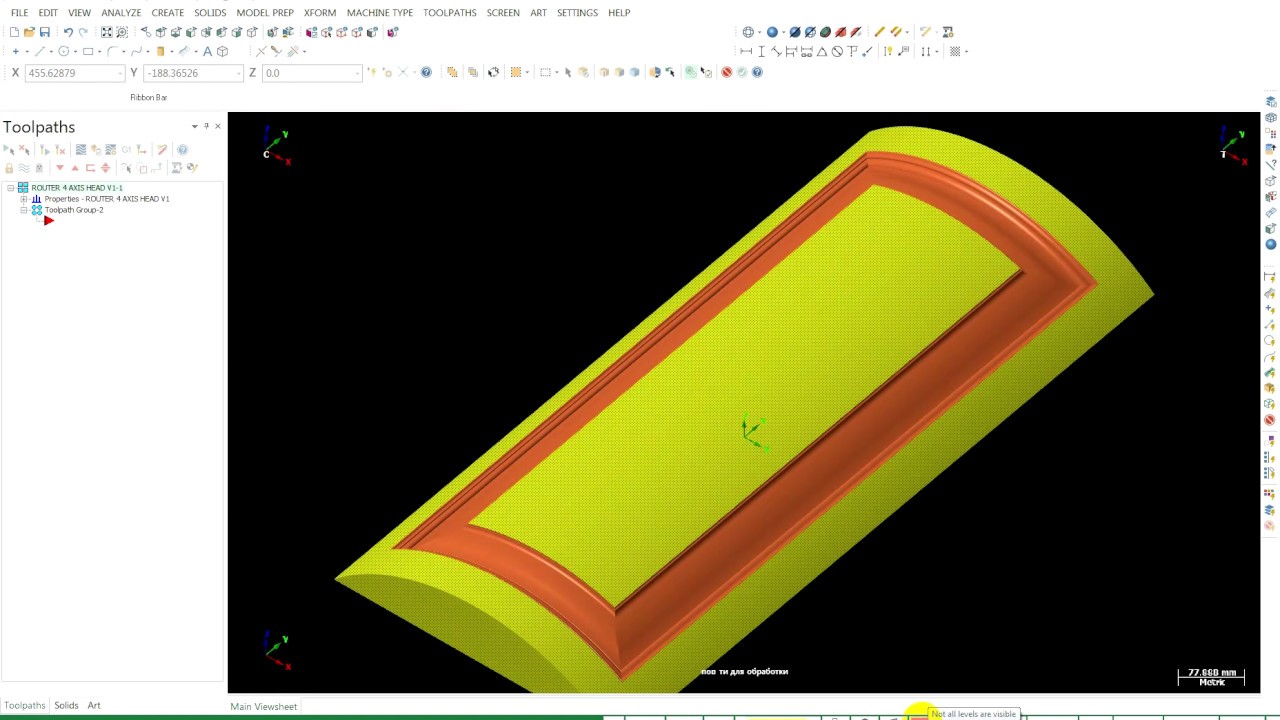Image resolution: width=1280 pixels, height=720 pixels.
Task: Select the Create rectangle tool
Action: click(x=88, y=51)
